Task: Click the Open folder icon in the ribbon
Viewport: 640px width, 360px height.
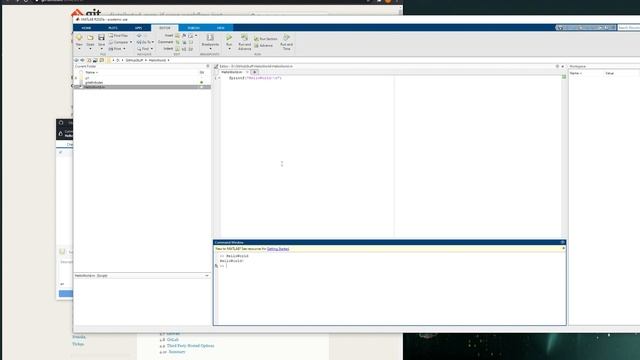Action: click(90, 38)
